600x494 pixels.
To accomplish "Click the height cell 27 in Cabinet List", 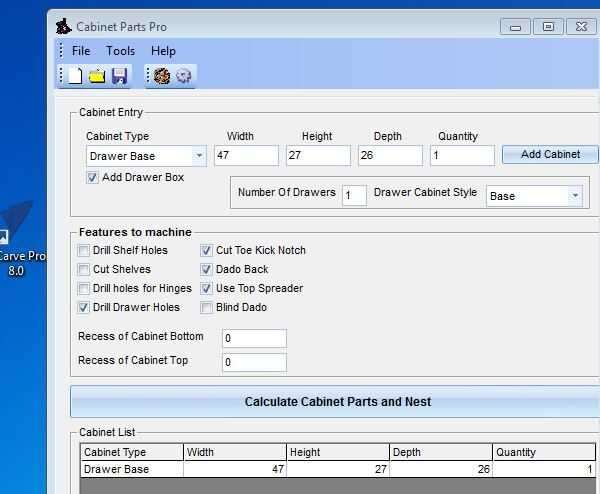I will 338,469.
